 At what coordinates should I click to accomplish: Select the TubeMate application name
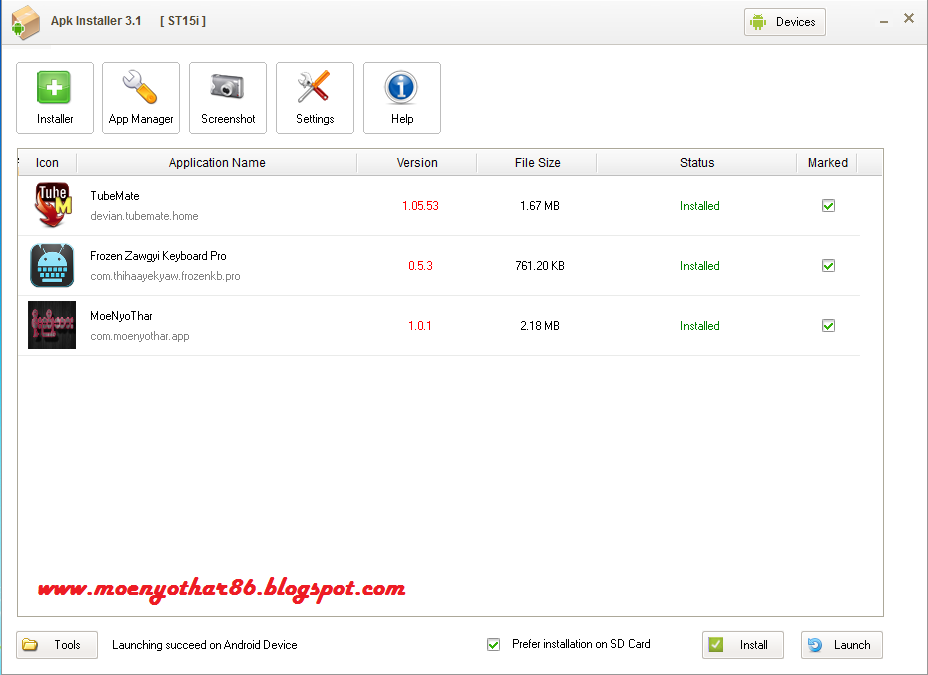tap(115, 196)
